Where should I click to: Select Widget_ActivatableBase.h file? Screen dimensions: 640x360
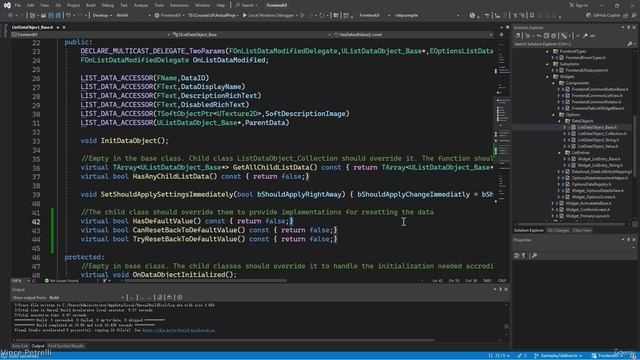588,203
